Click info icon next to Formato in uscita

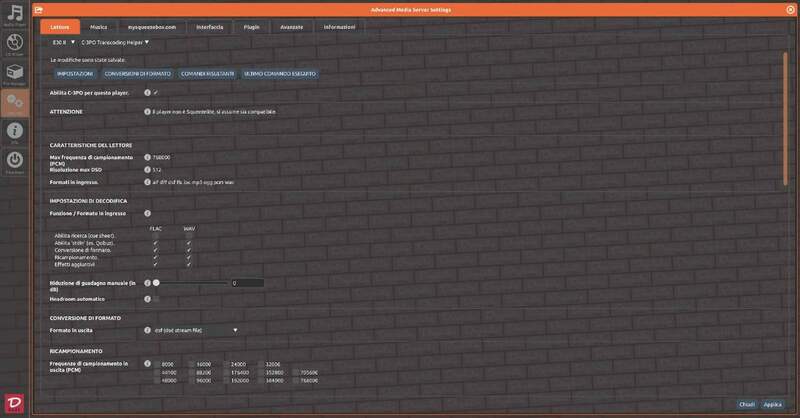coord(147,329)
